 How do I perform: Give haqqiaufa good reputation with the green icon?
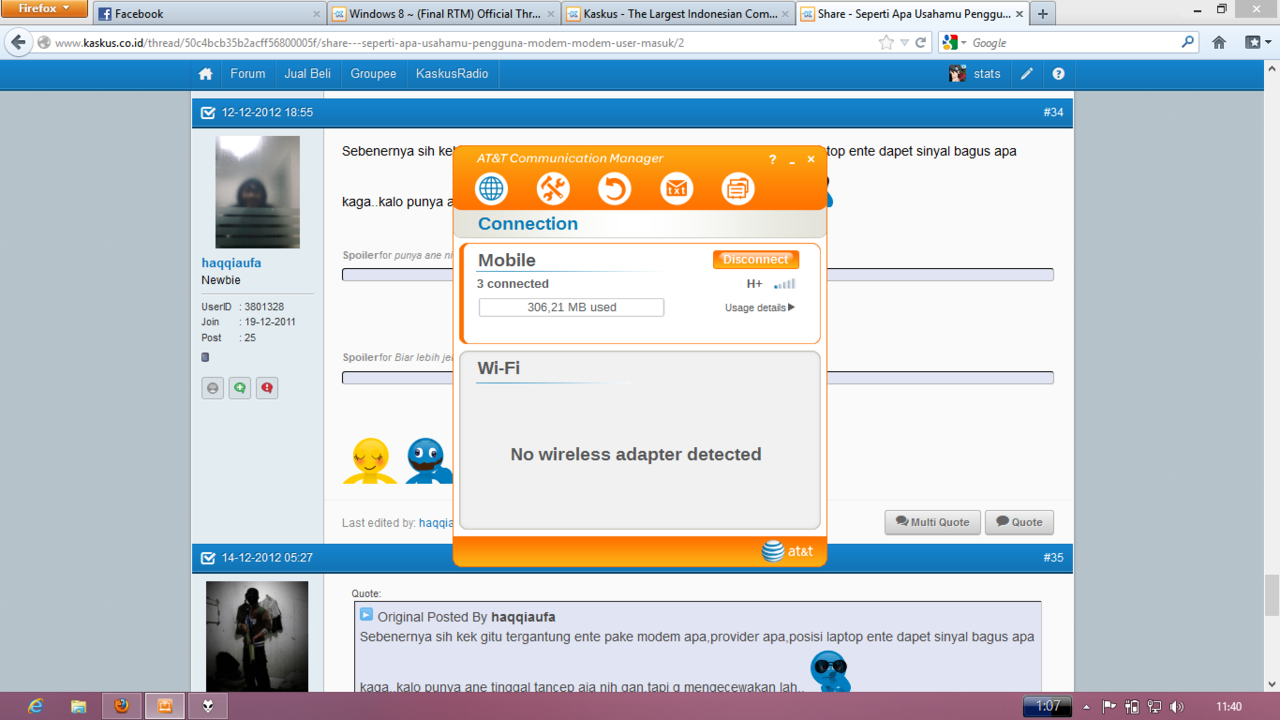point(240,388)
